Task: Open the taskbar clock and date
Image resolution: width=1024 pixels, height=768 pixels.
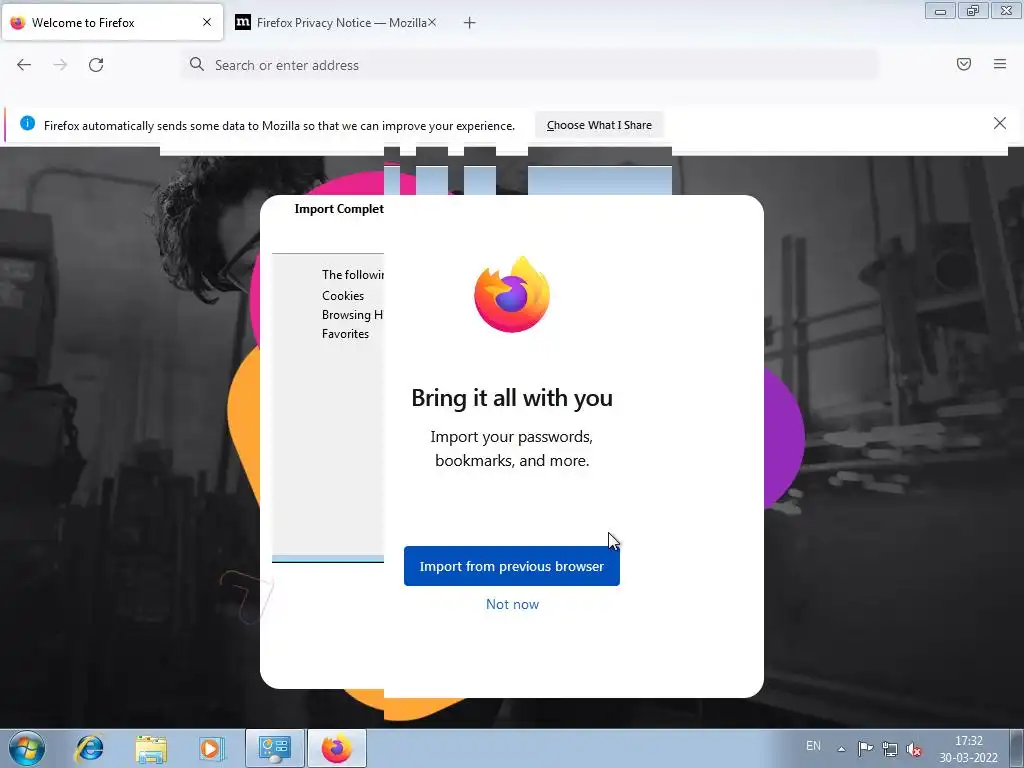Action: (x=968, y=749)
